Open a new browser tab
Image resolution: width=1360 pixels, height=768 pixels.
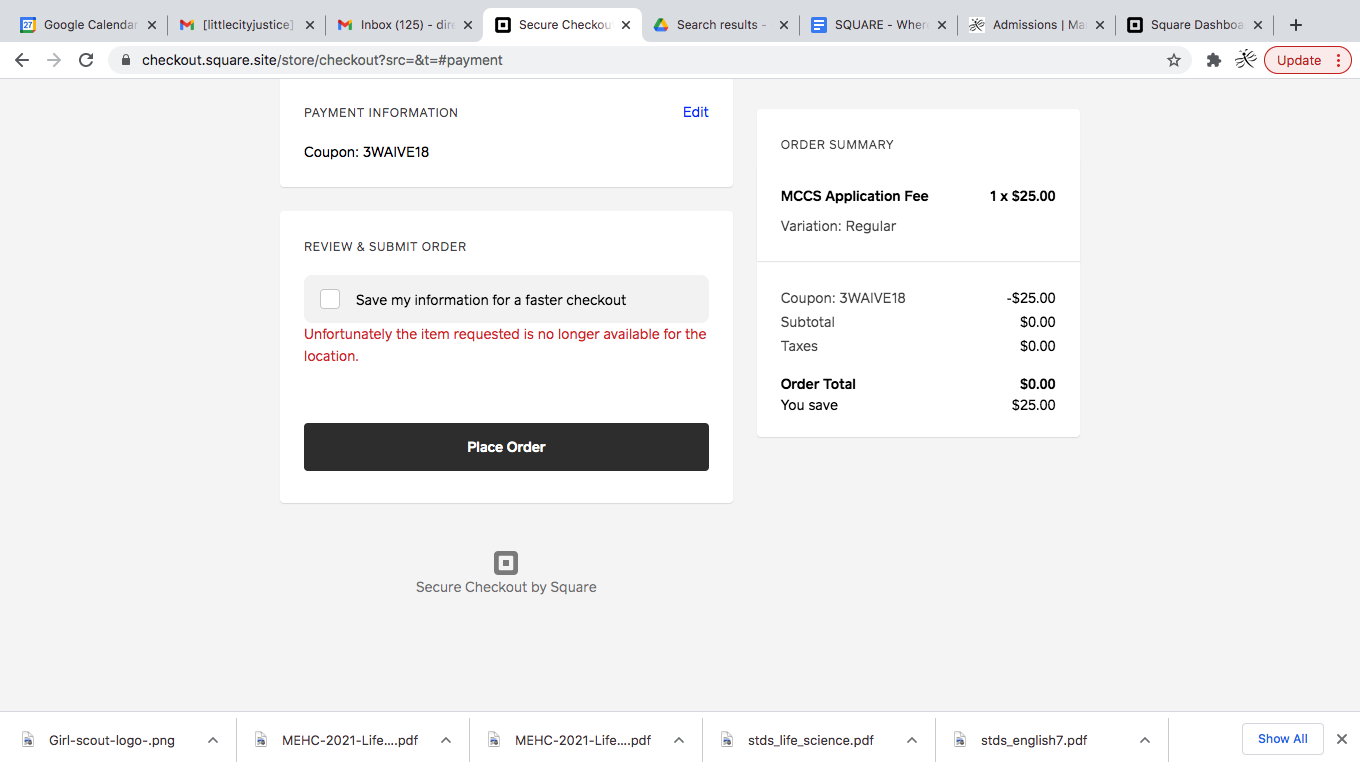point(1296,25)
